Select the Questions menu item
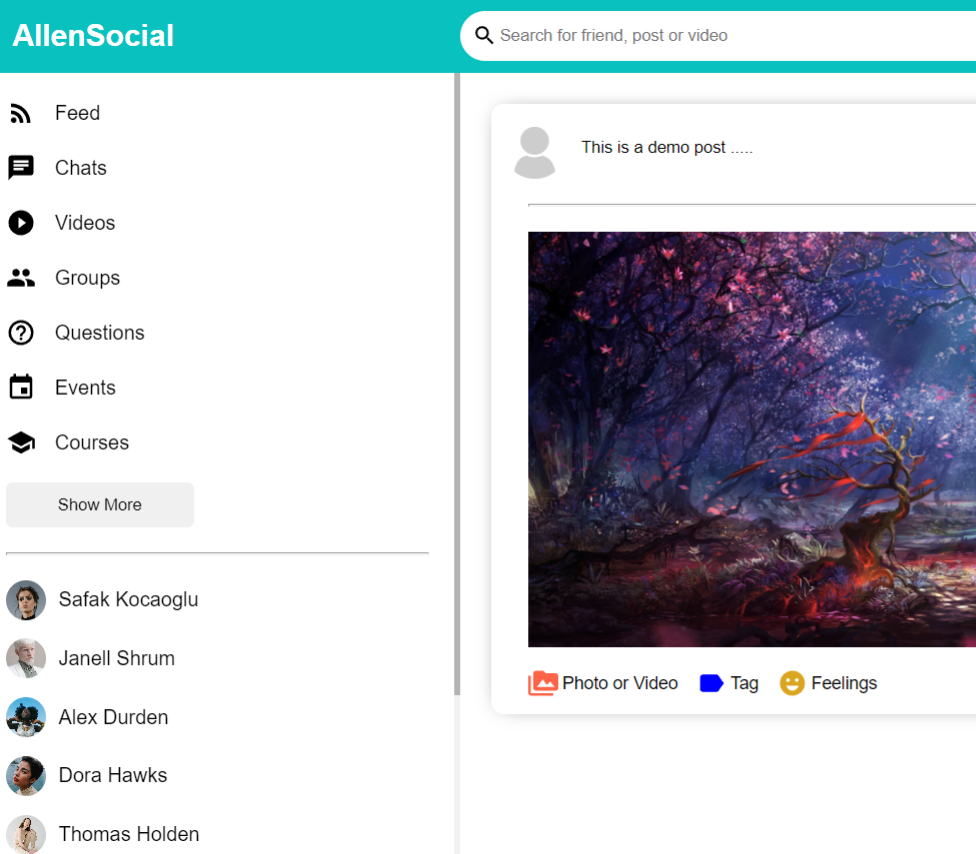976x854 pixels. coord(100,332)
